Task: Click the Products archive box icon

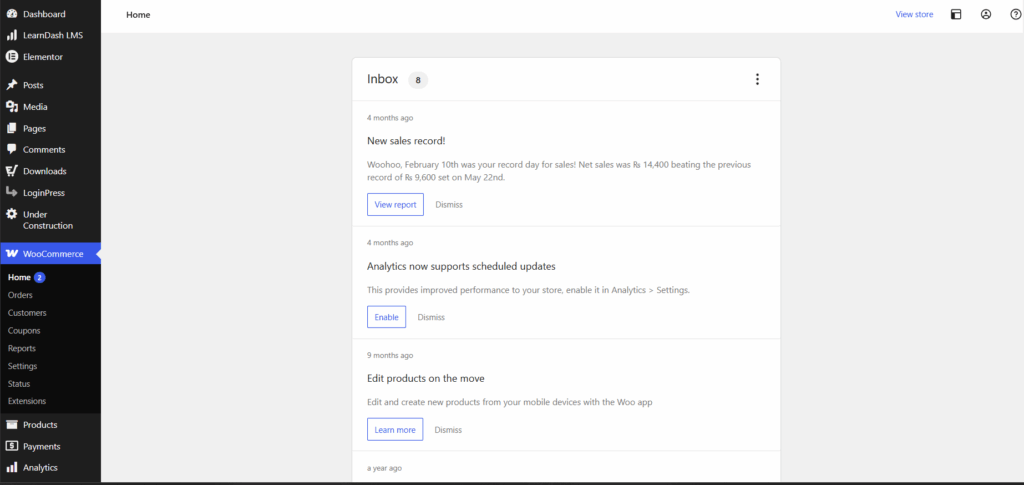Action: tap(11, 424)
